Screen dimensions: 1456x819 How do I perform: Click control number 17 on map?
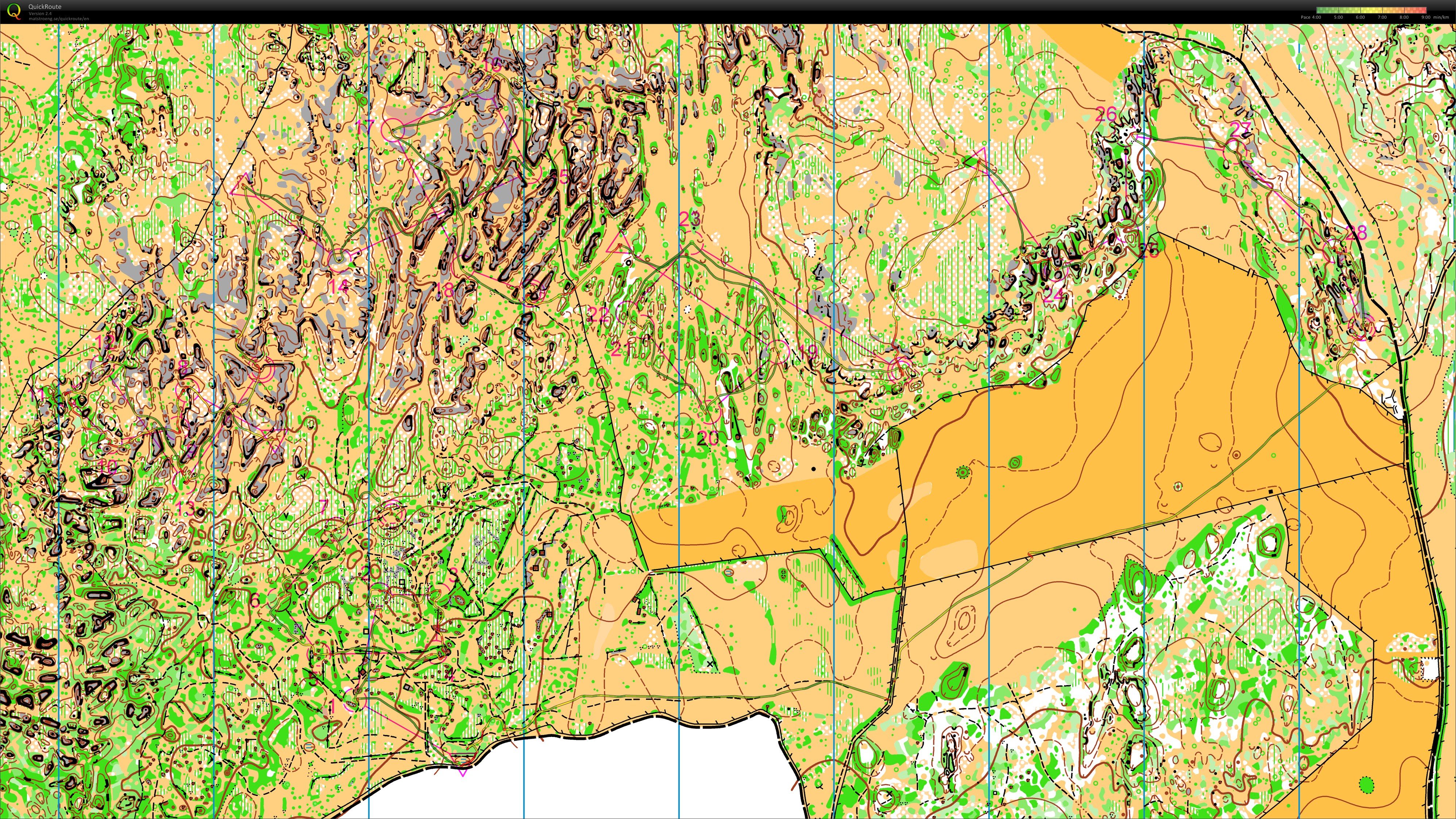pyautogui.click(x=365, y=127)
